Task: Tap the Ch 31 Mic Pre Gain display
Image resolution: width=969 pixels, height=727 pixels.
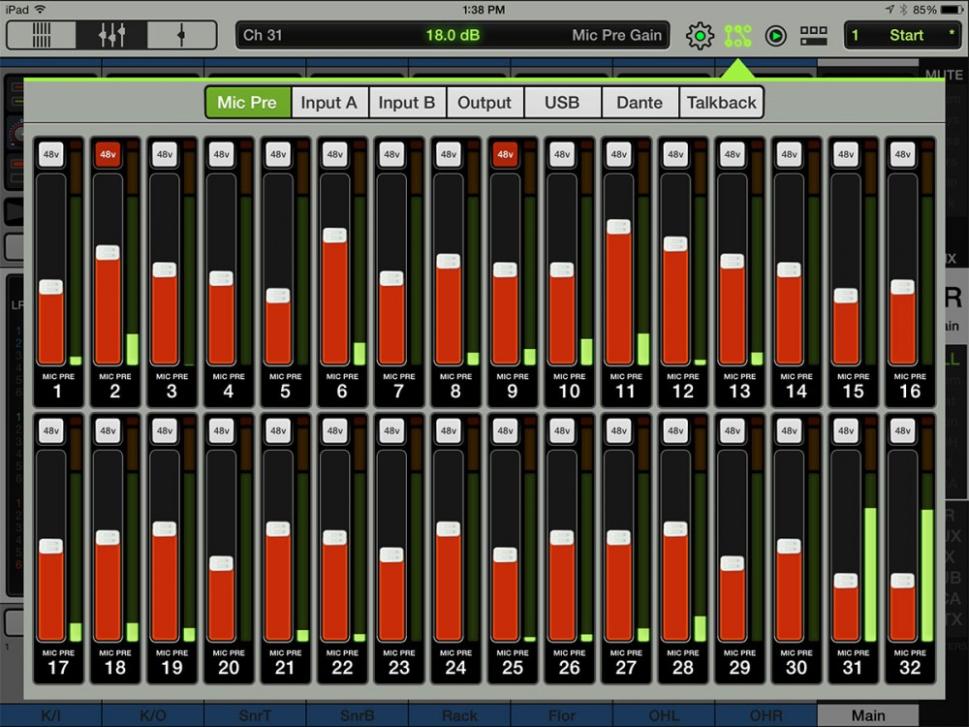Action: 452,36
